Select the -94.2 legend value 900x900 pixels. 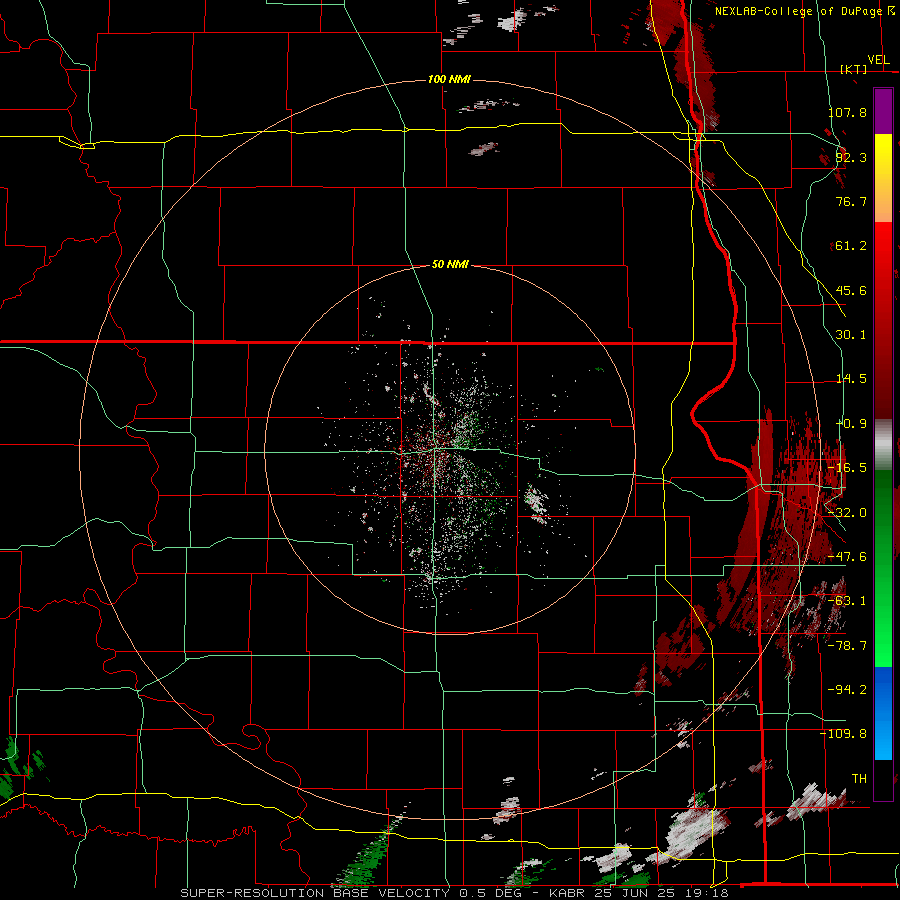click(847, 689)
